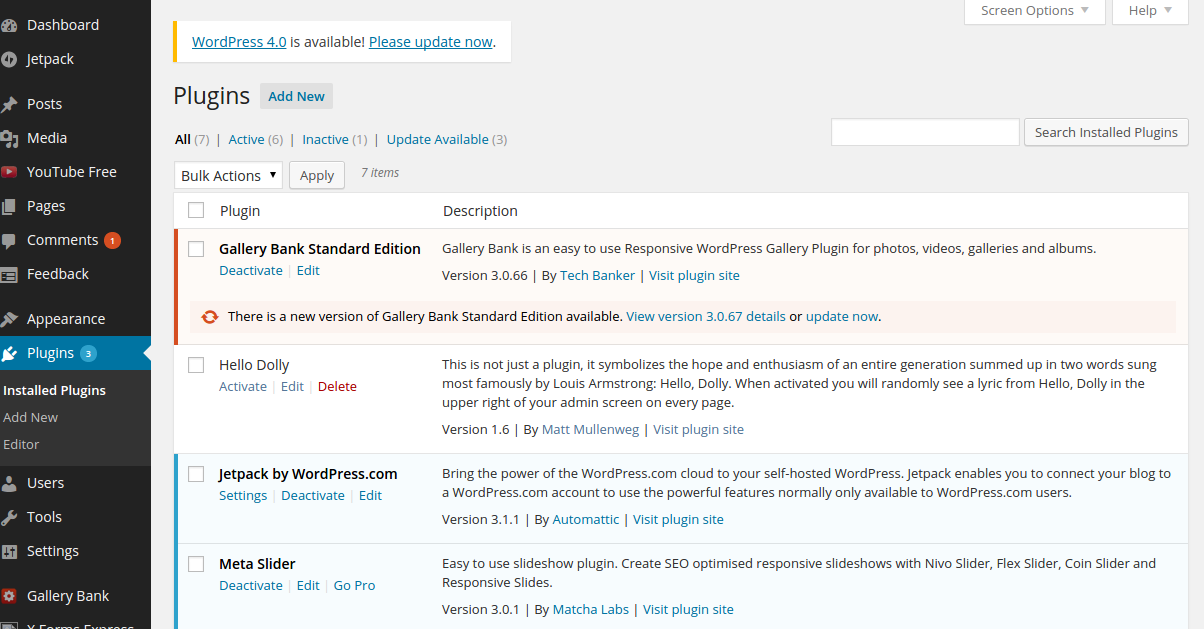Open the Matcha Labs author link
Screen dimensions: 1204x629
(x=590, y=609)
